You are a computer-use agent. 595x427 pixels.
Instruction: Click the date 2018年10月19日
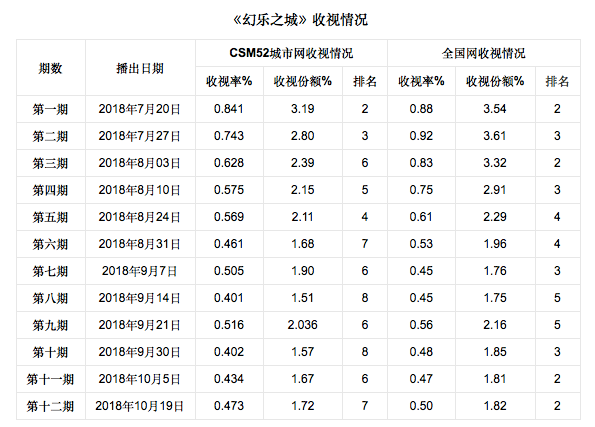click(x=140, y=406)
